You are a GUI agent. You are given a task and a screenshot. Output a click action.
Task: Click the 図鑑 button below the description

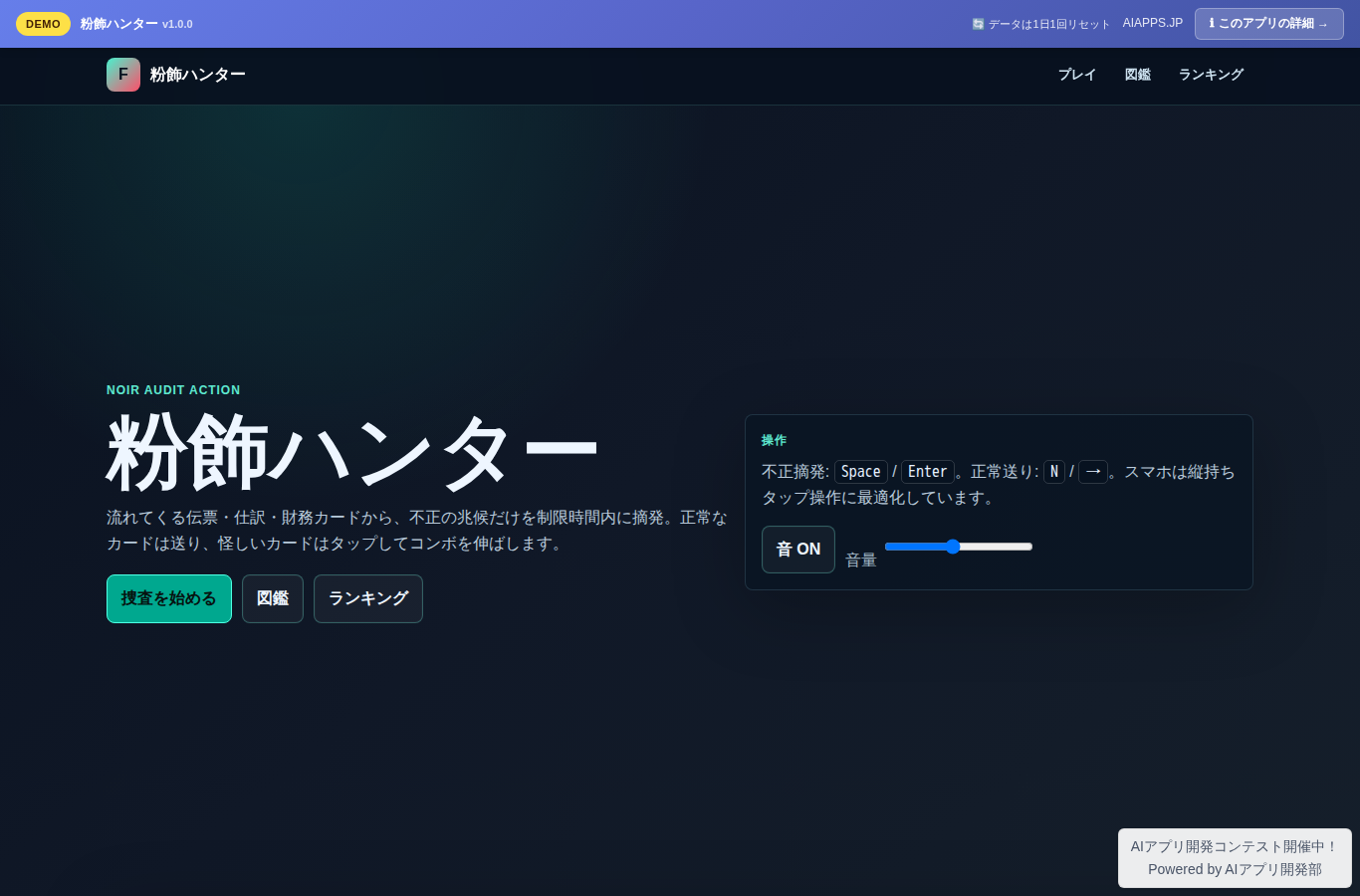point(273,598)
